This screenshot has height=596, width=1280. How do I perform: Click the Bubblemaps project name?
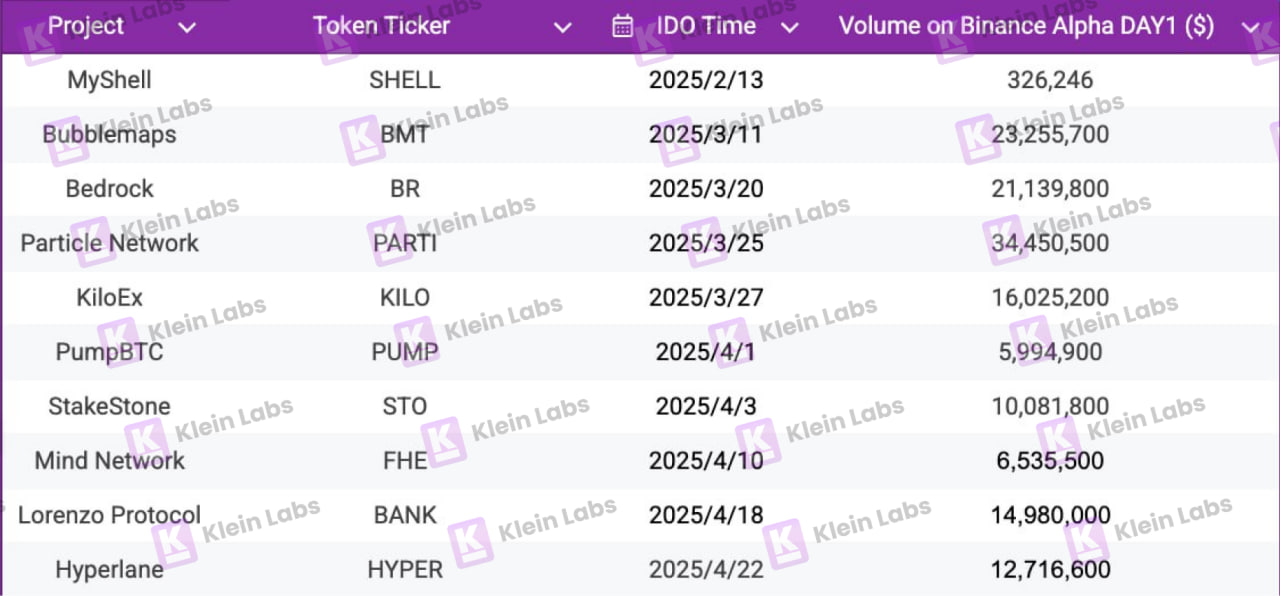pyautogui.click(x=108, y=135)
